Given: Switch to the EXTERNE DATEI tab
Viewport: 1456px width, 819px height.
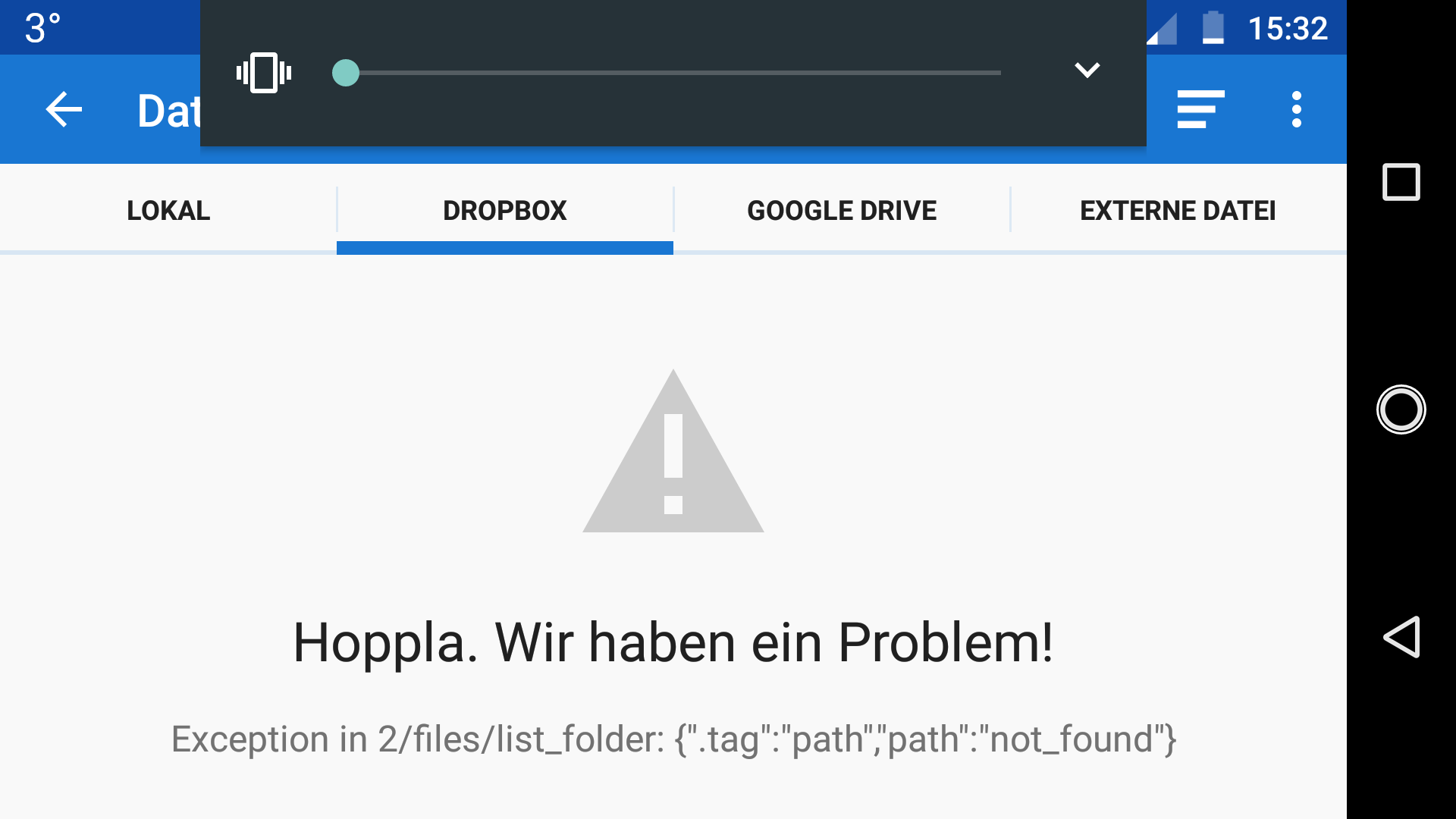Looking at the screenshot, I should [x=1178, y=210].
